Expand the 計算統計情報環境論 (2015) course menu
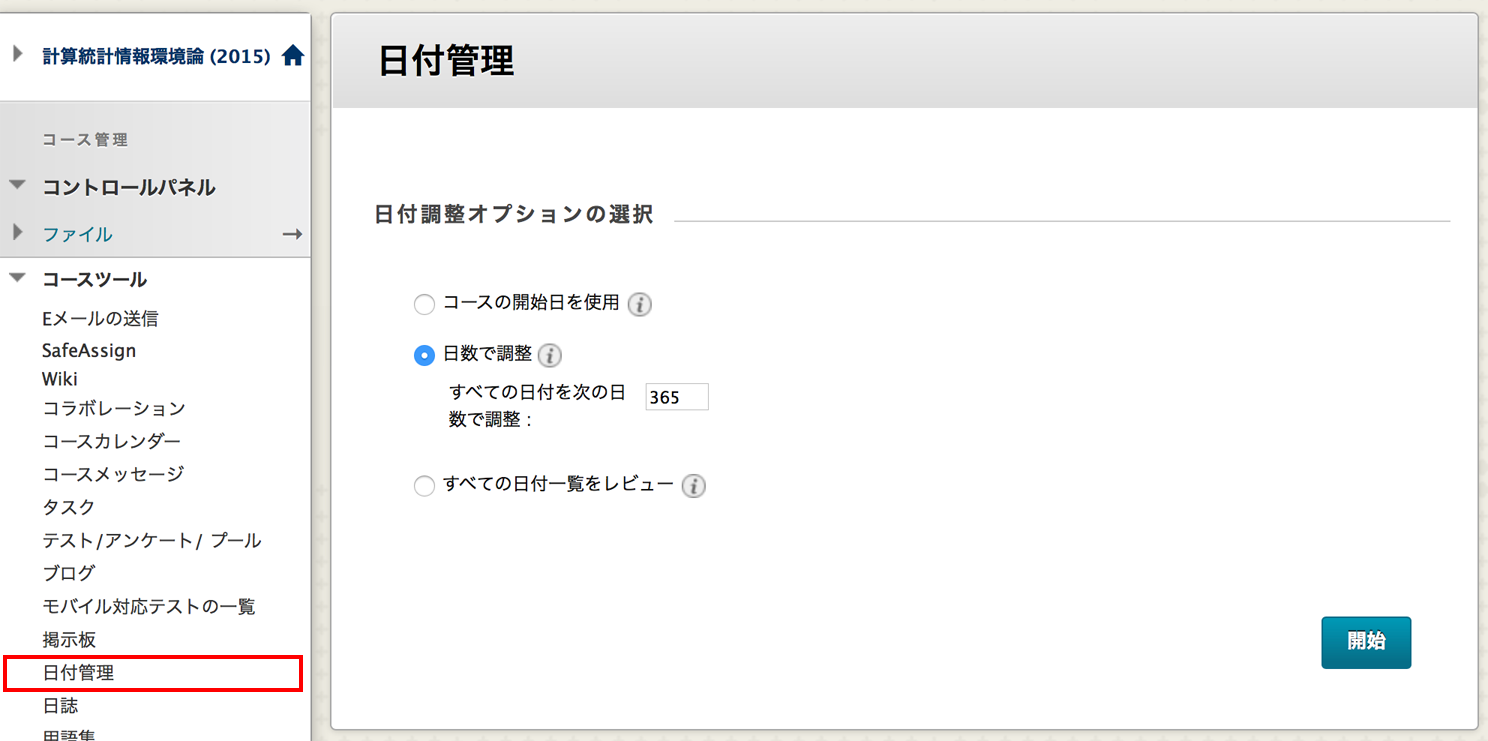Screen dimensions: 1488x741 point(18,54)
